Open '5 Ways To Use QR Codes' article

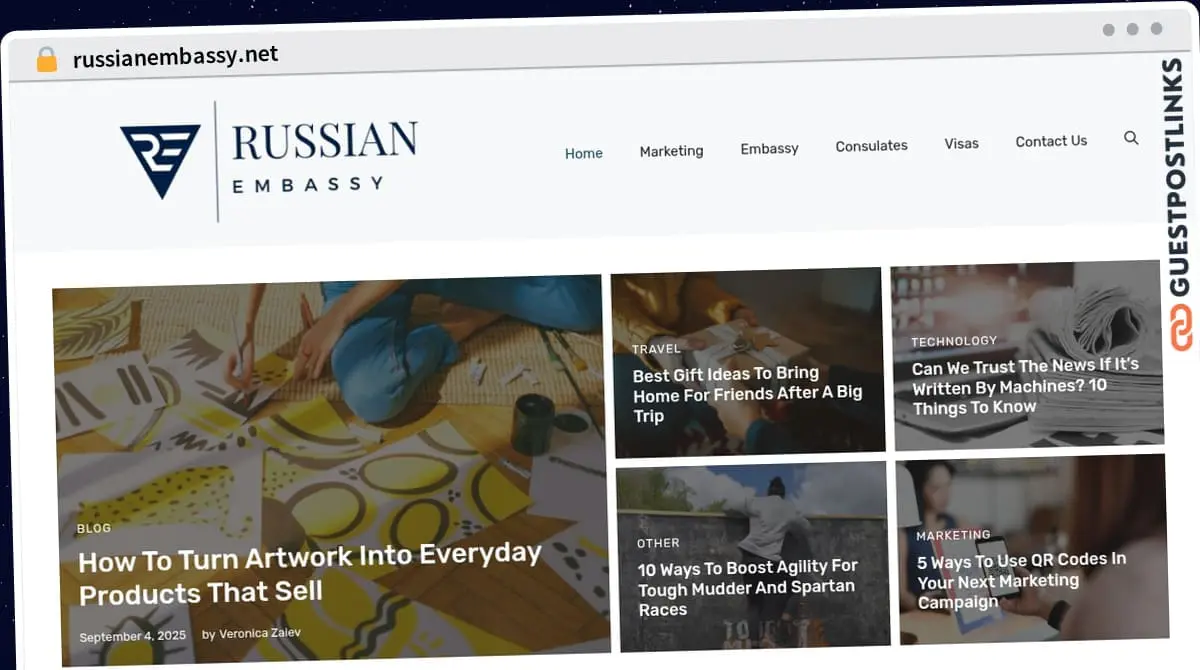(x=1022, y=580)
